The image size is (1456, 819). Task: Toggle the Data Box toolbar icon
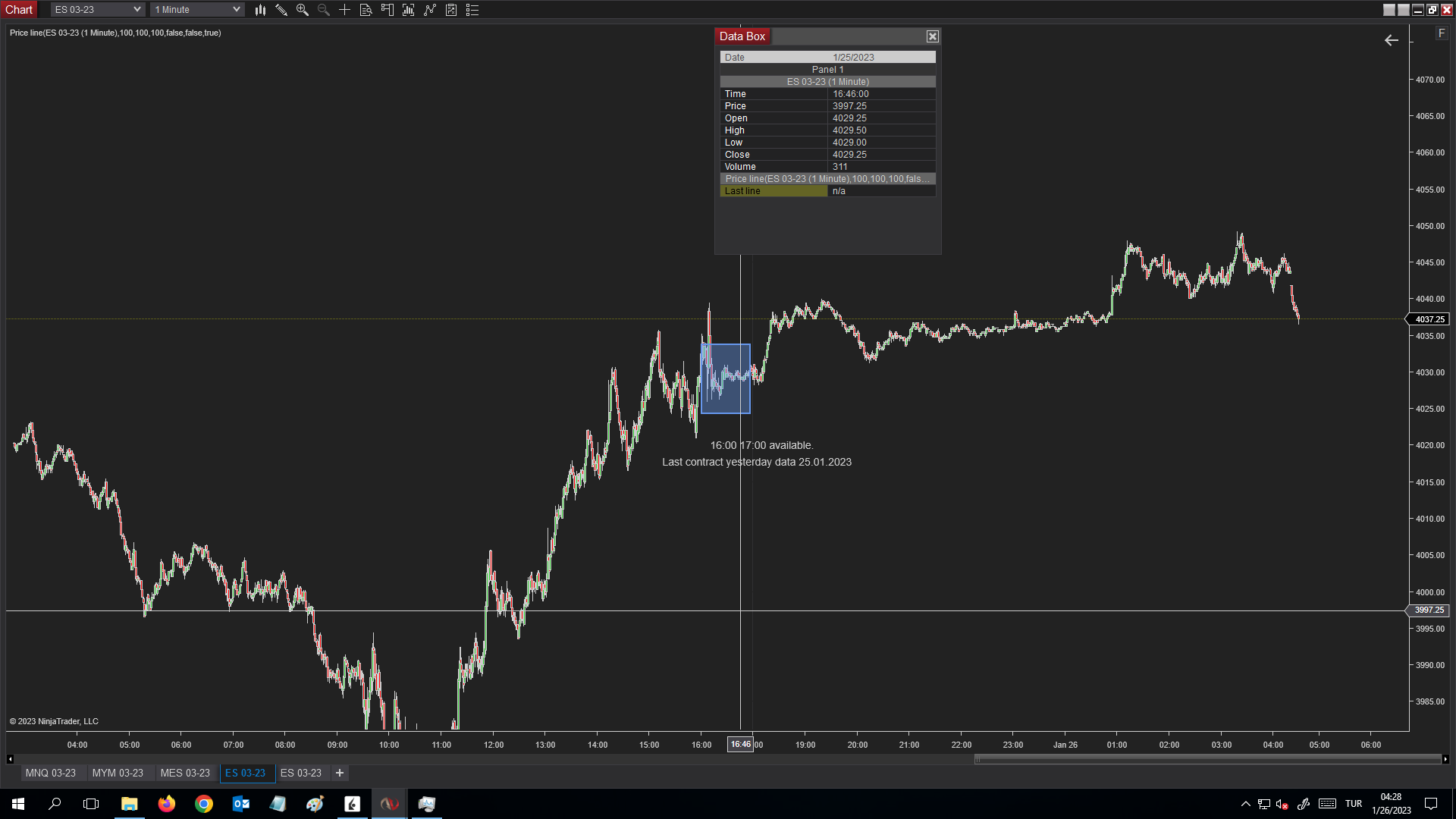coord(366,10)
